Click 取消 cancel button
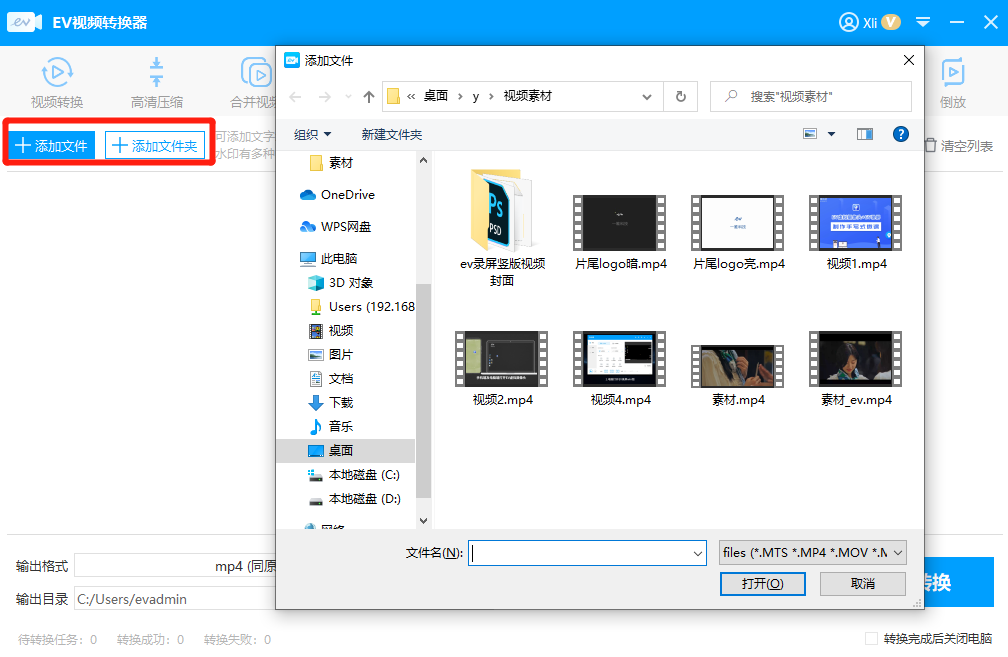The height and width of the screenshot is (657, 1008). 863,584
